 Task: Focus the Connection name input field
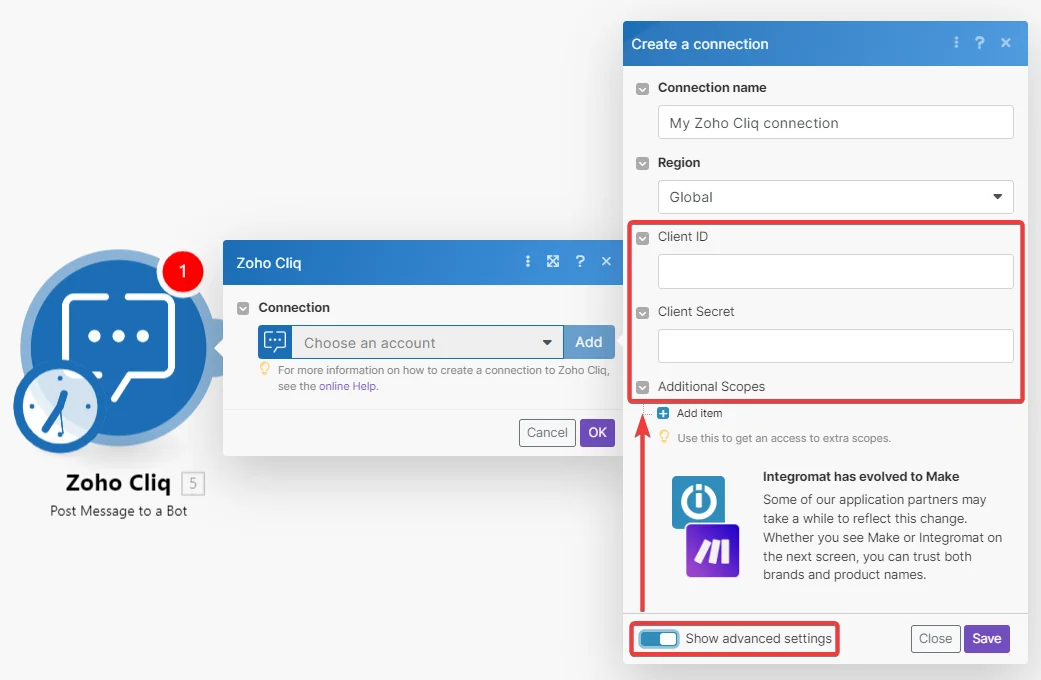click(835, 122)
